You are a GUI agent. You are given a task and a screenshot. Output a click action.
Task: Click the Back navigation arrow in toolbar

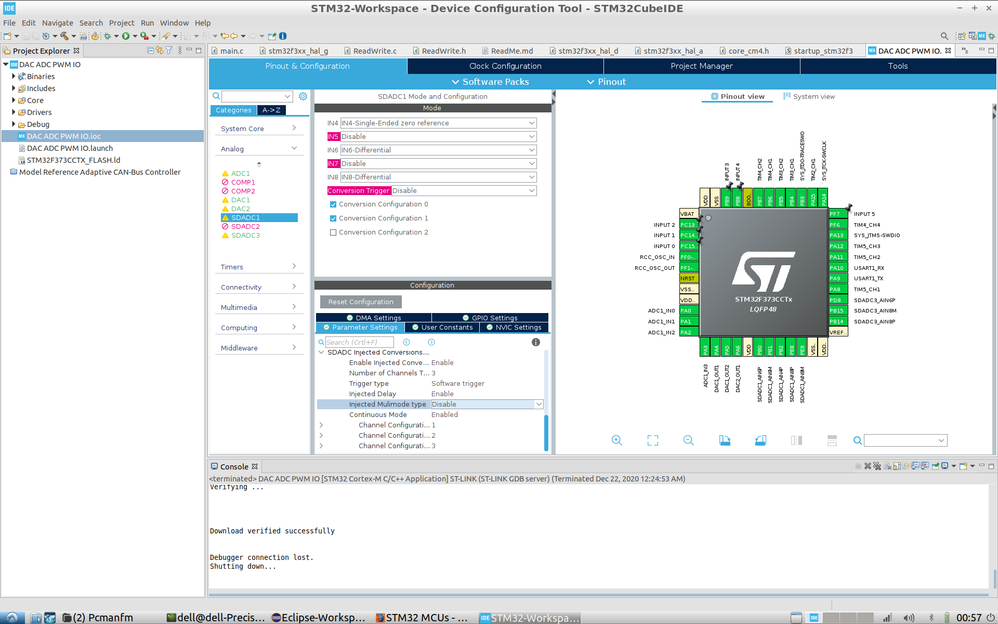(x=234, y=36)
